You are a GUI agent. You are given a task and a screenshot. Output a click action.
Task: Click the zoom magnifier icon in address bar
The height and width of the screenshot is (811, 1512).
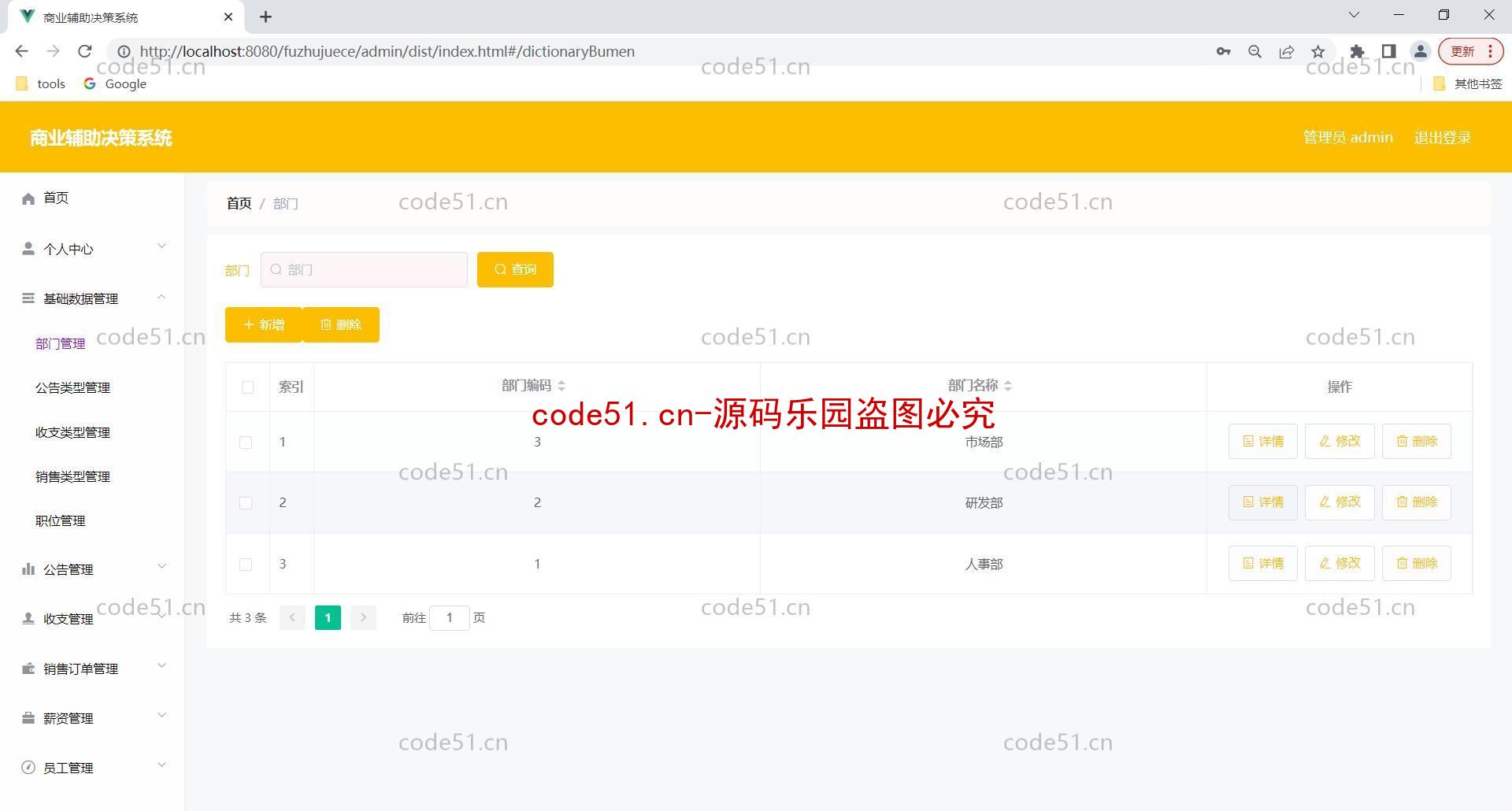pyautogui.click(x=1255, y=51)
